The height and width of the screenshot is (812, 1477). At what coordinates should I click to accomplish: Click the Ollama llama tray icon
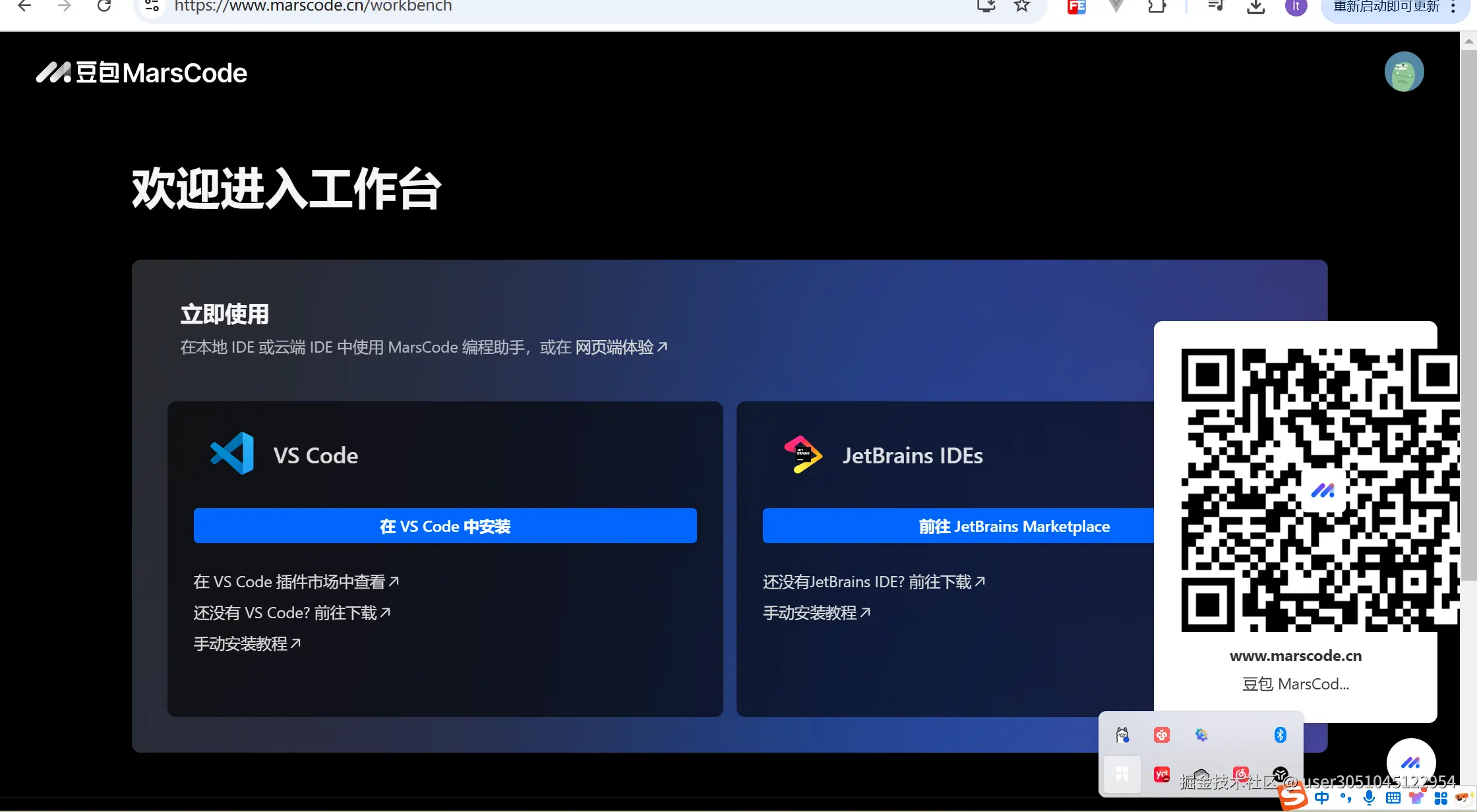(x=1122, y=735)
